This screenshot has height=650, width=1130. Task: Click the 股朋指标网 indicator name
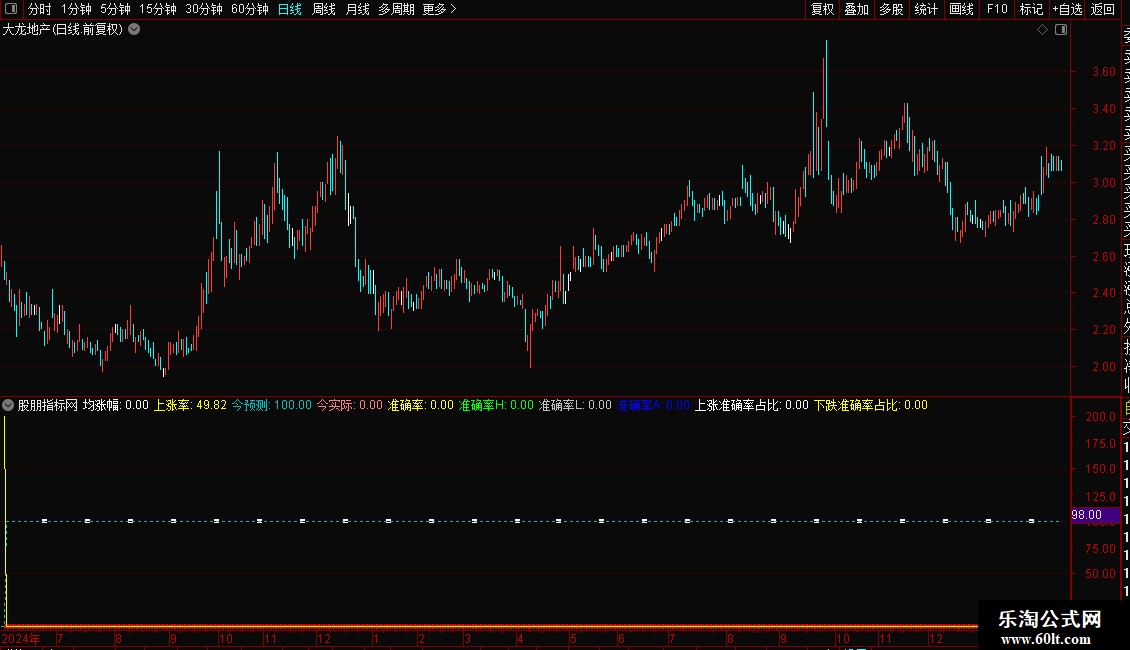(48, 405)
